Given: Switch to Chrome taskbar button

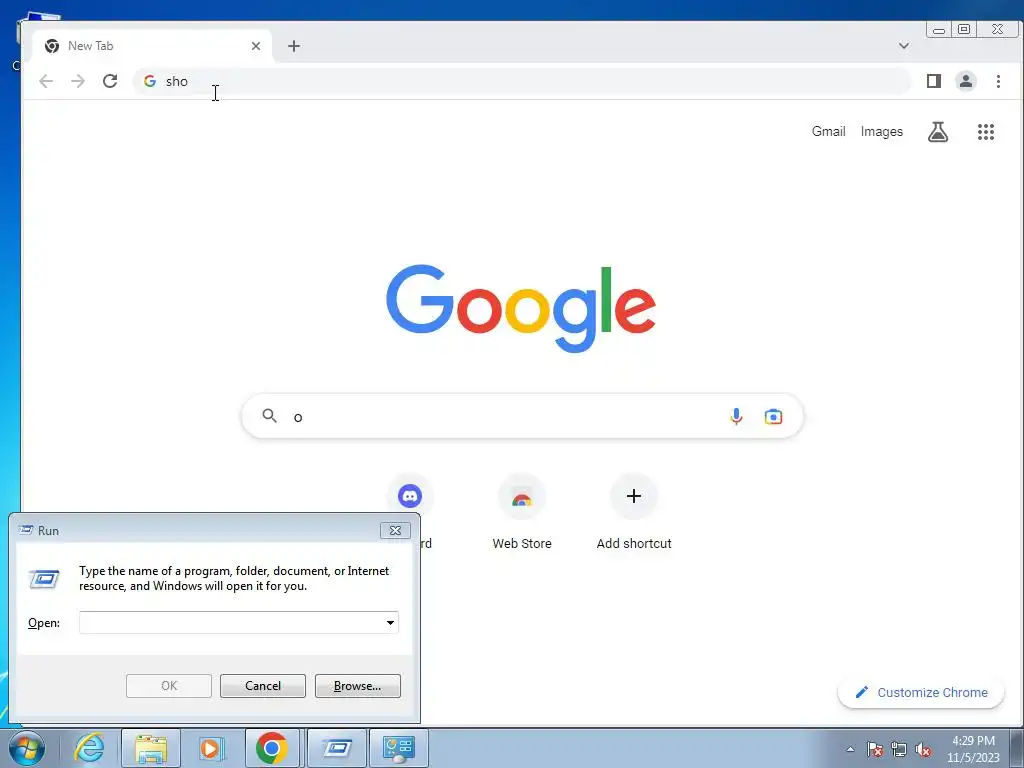Looking at the screenshot, I should tap(272, 748).
